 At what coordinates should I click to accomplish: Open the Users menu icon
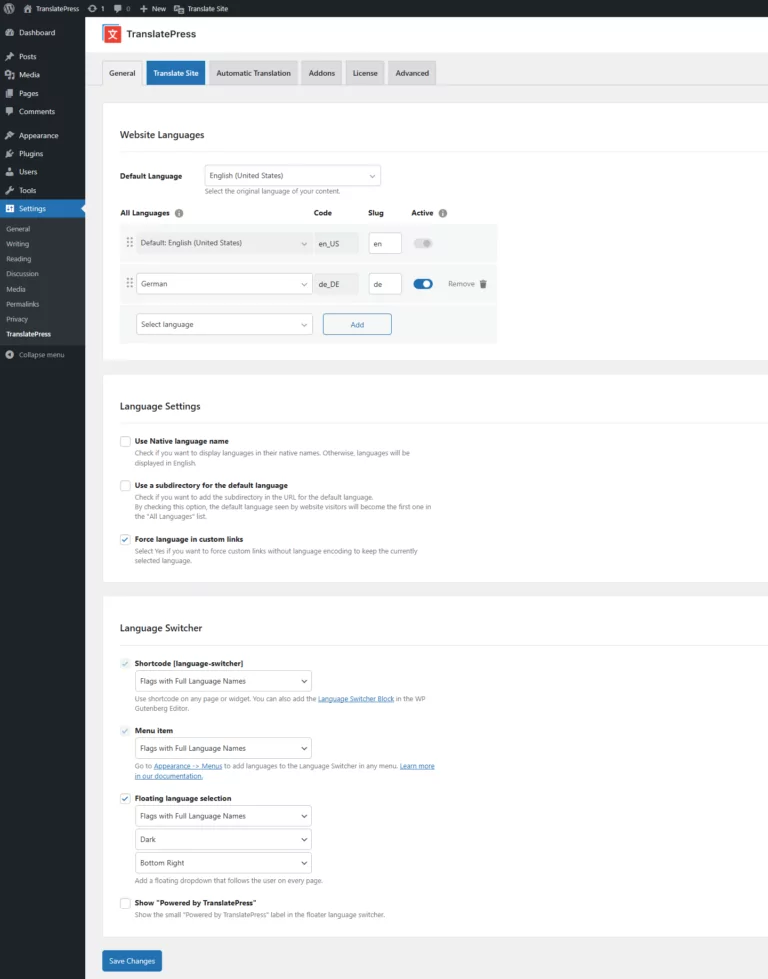9,171
